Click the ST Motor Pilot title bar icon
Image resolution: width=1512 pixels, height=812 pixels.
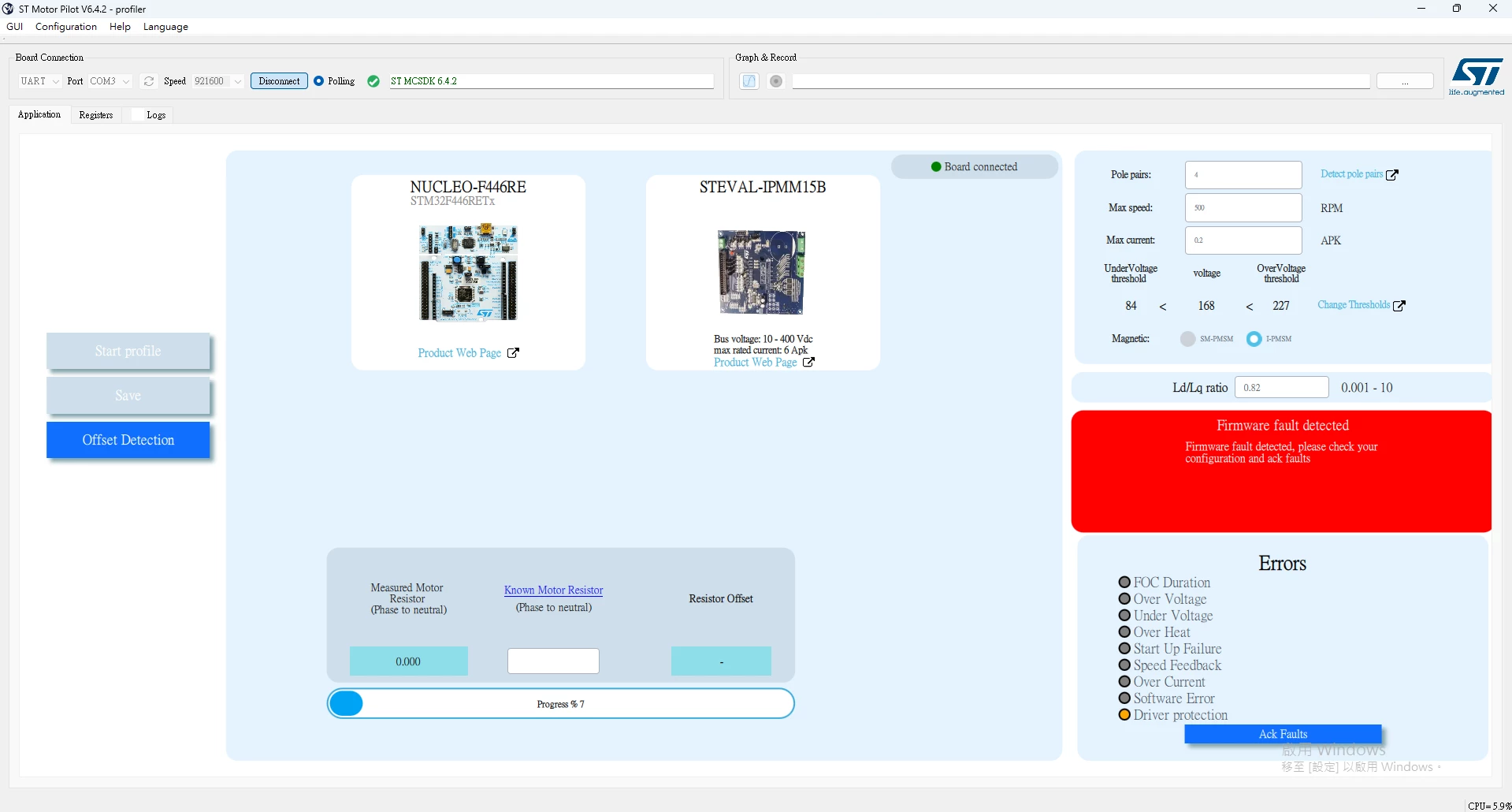click(x=8, y=9)
